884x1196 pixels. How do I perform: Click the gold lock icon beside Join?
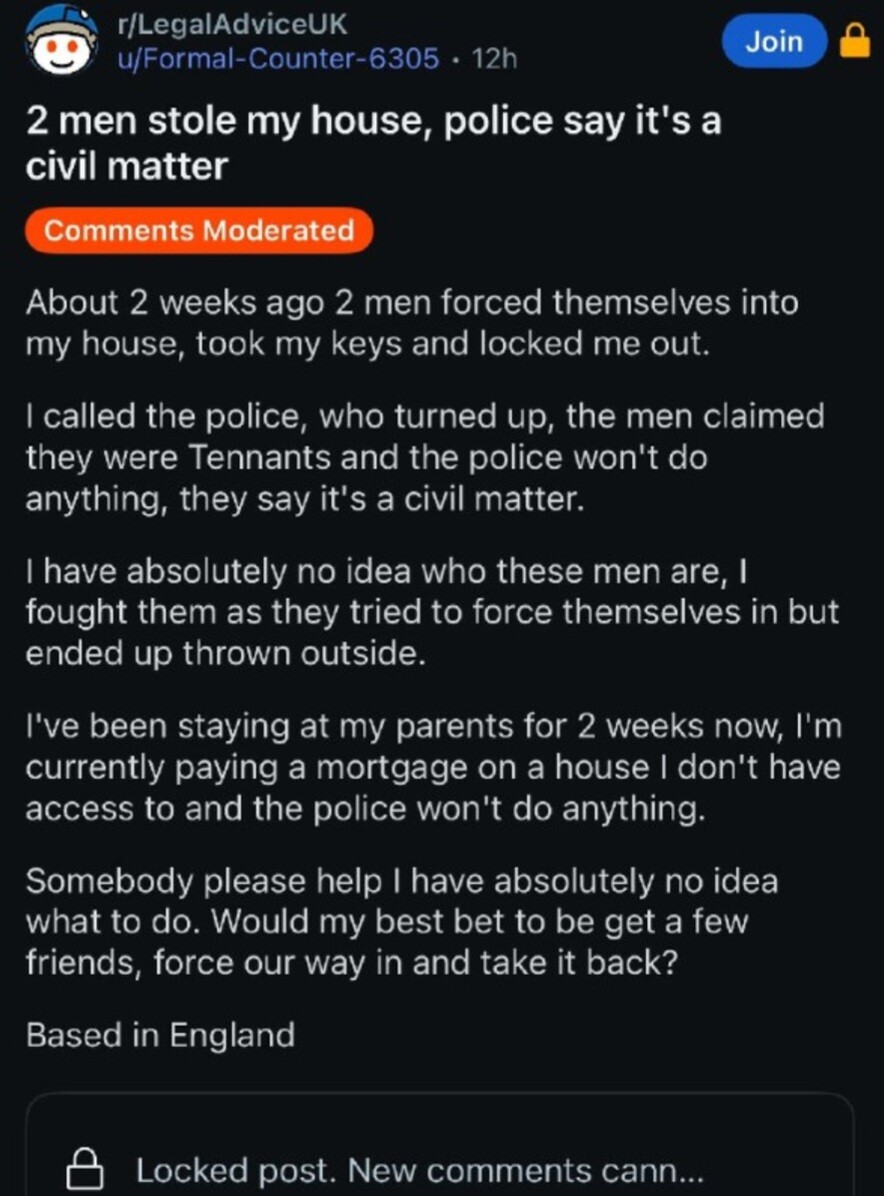point(853,42)
